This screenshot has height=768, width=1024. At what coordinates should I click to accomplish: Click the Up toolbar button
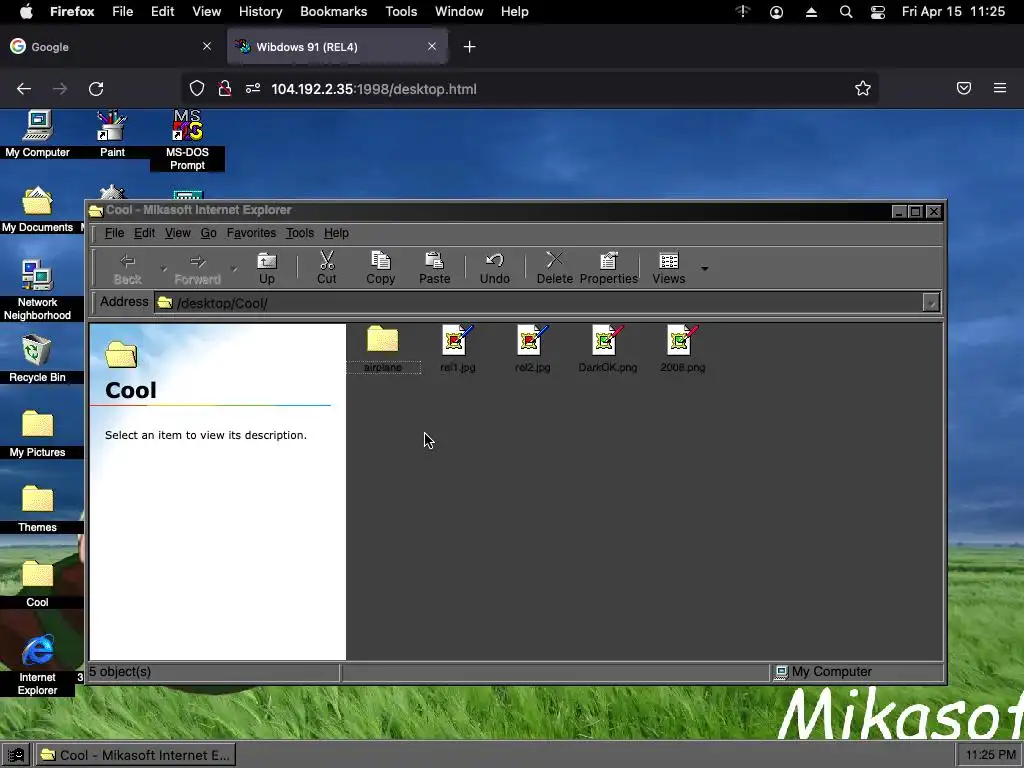pos(266,268)
